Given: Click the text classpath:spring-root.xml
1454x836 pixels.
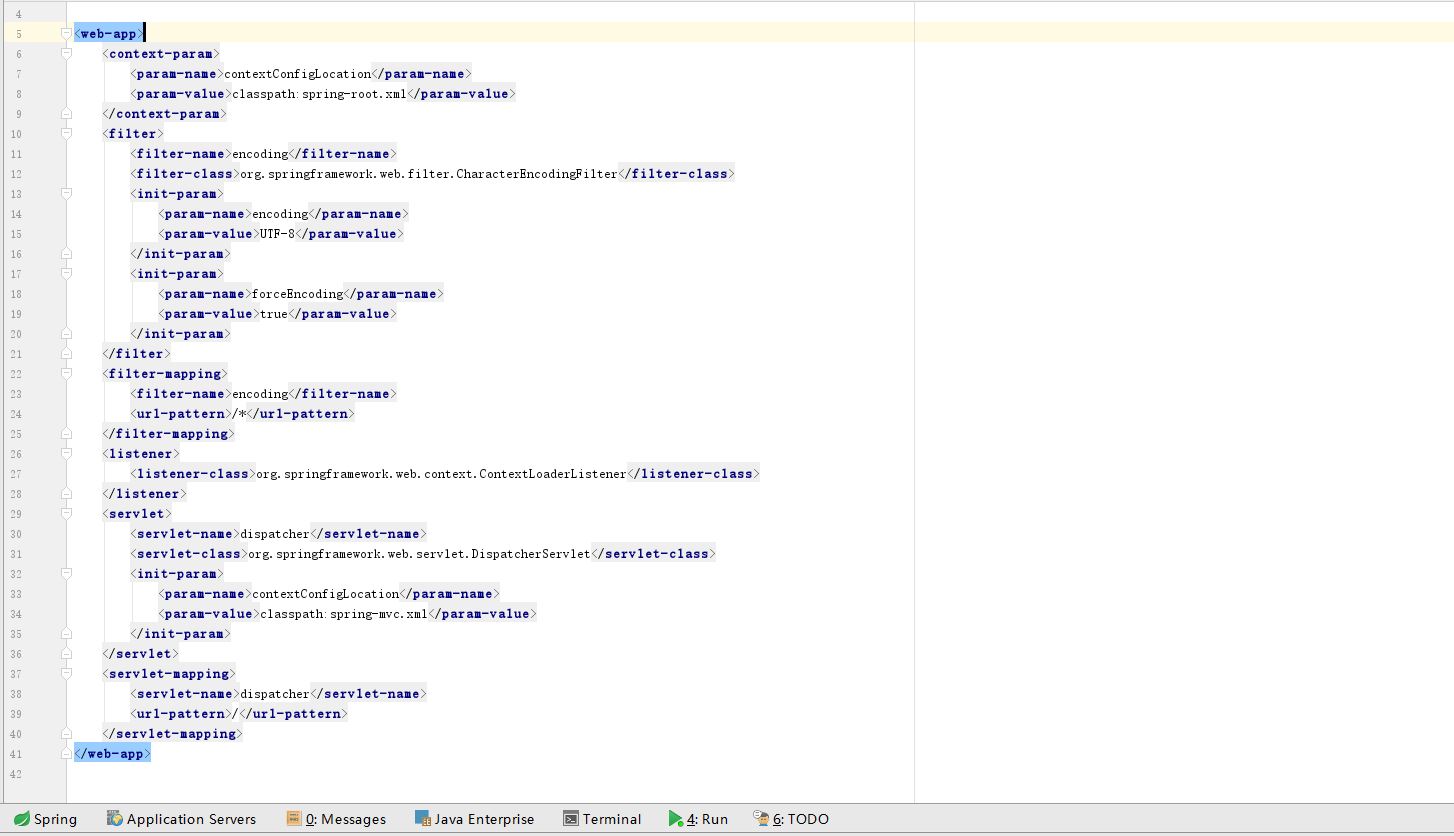Looking at the screenshot, I should tap(319, 94).
